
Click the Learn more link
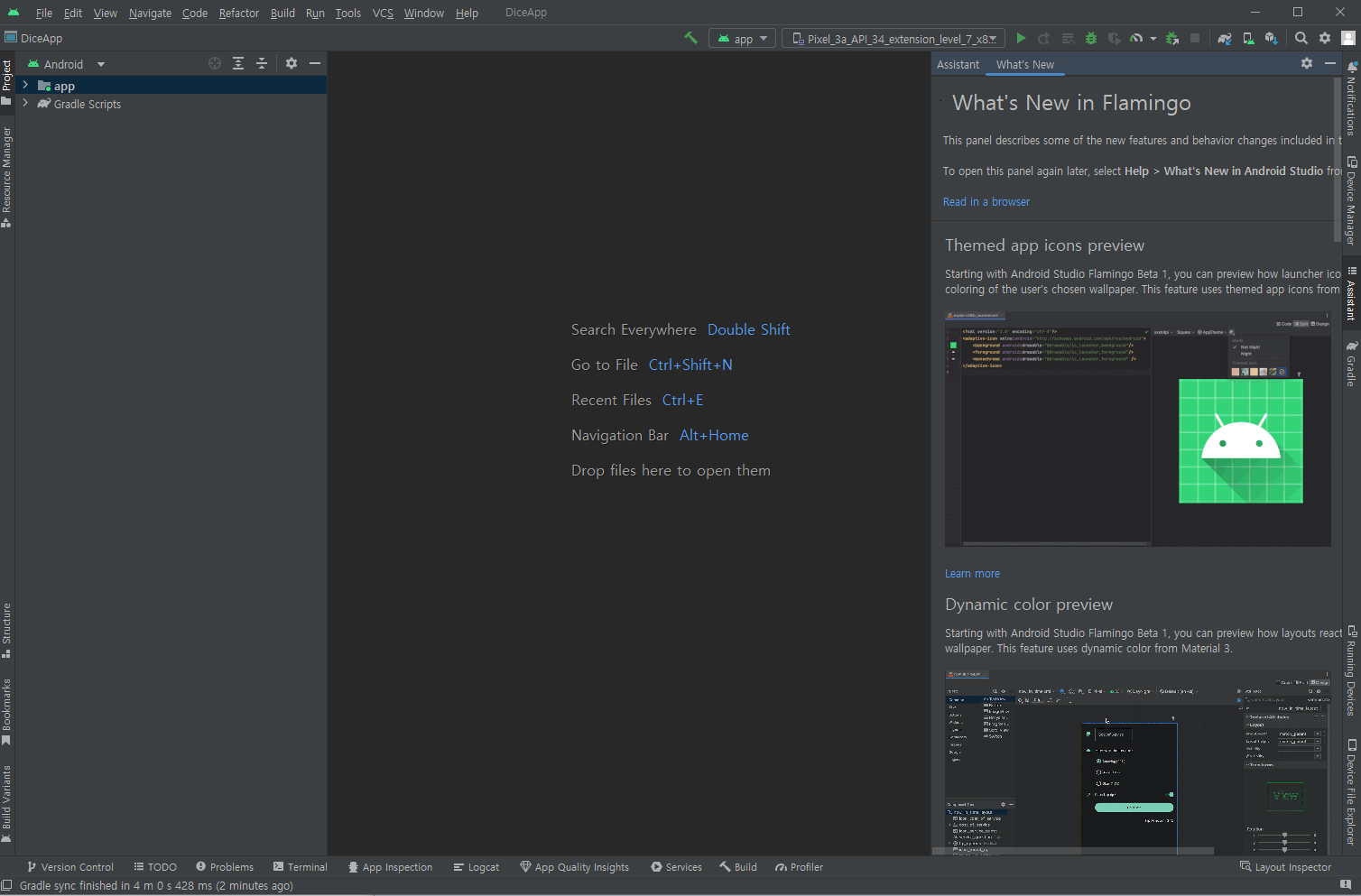tap(972, 574)
